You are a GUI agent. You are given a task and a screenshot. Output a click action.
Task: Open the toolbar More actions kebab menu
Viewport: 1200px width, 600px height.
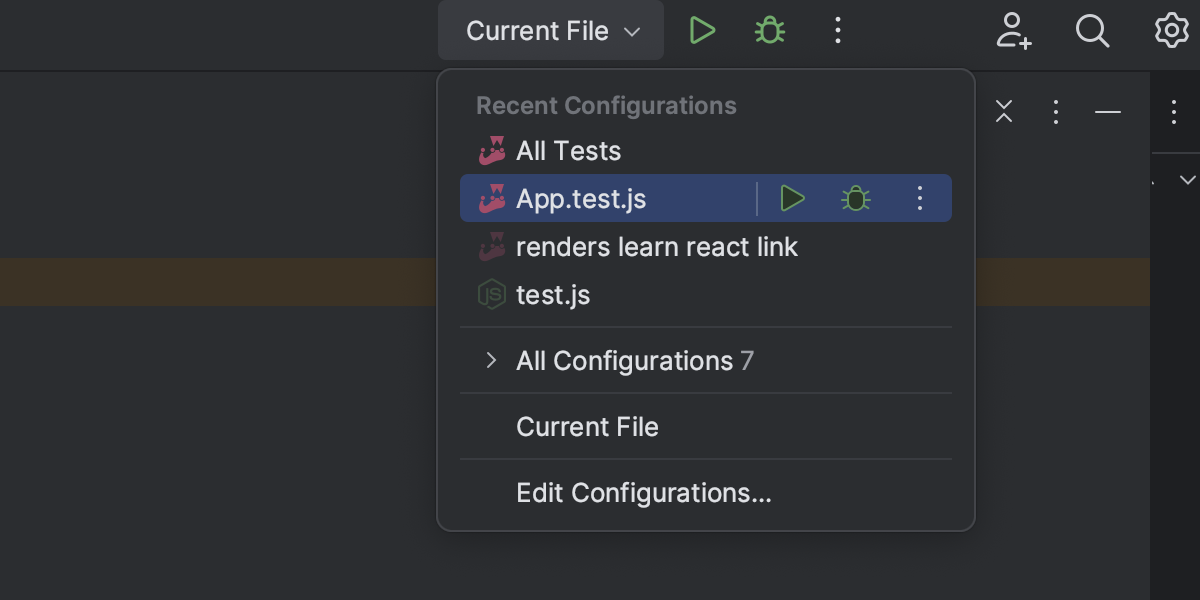coord(837,30)
